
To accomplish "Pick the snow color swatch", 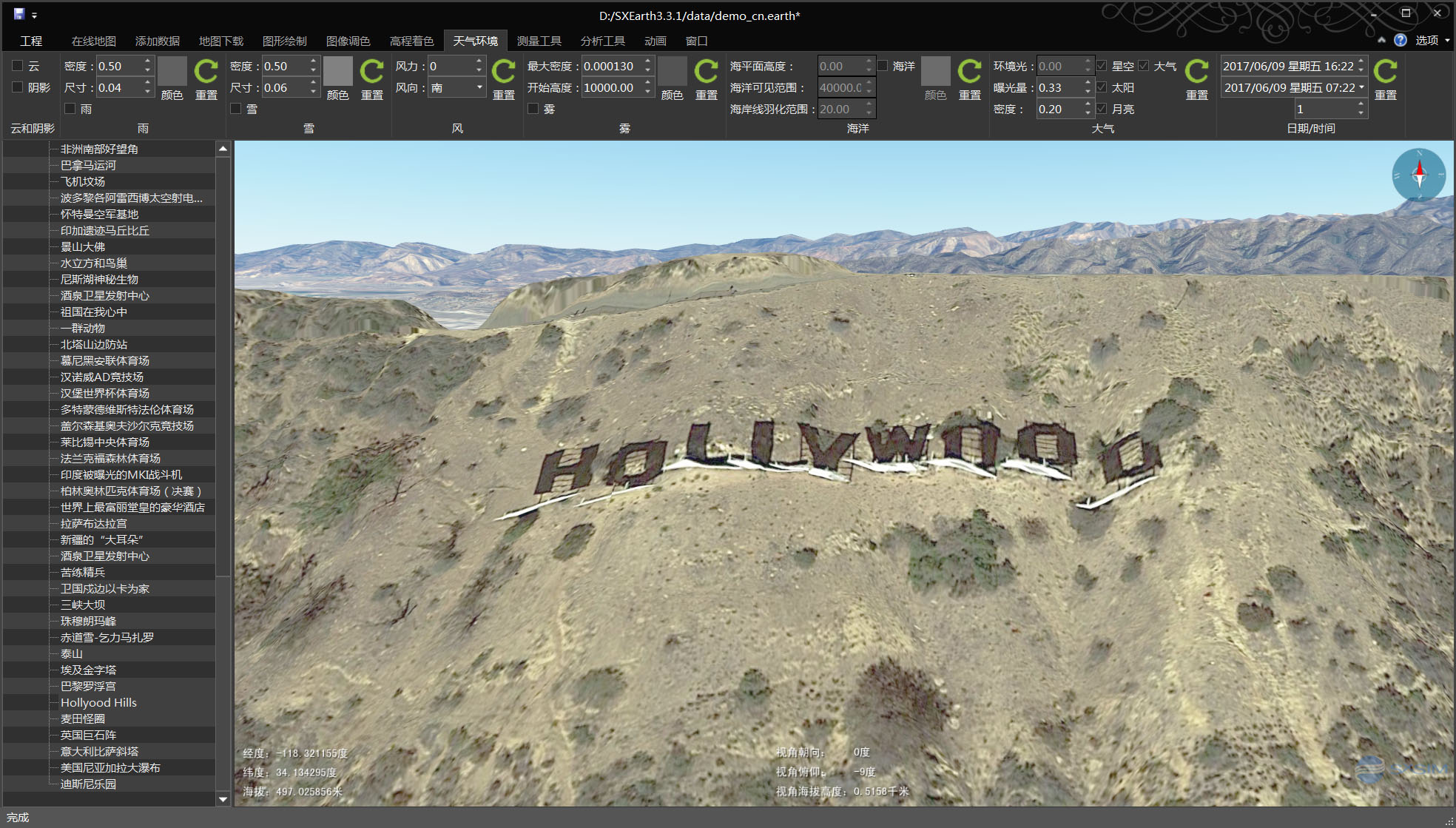I will click(x=338, y=71).
